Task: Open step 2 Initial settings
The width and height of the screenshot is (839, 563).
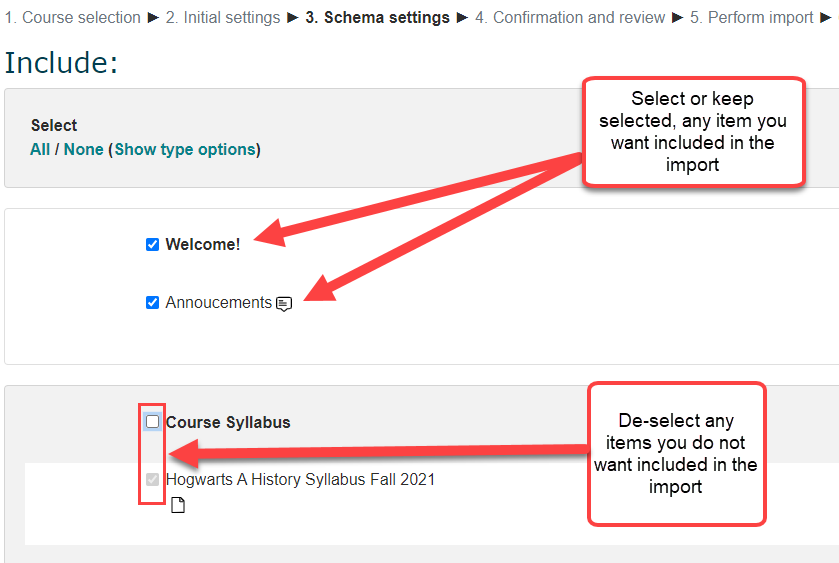Action: [x=222, y=18]
